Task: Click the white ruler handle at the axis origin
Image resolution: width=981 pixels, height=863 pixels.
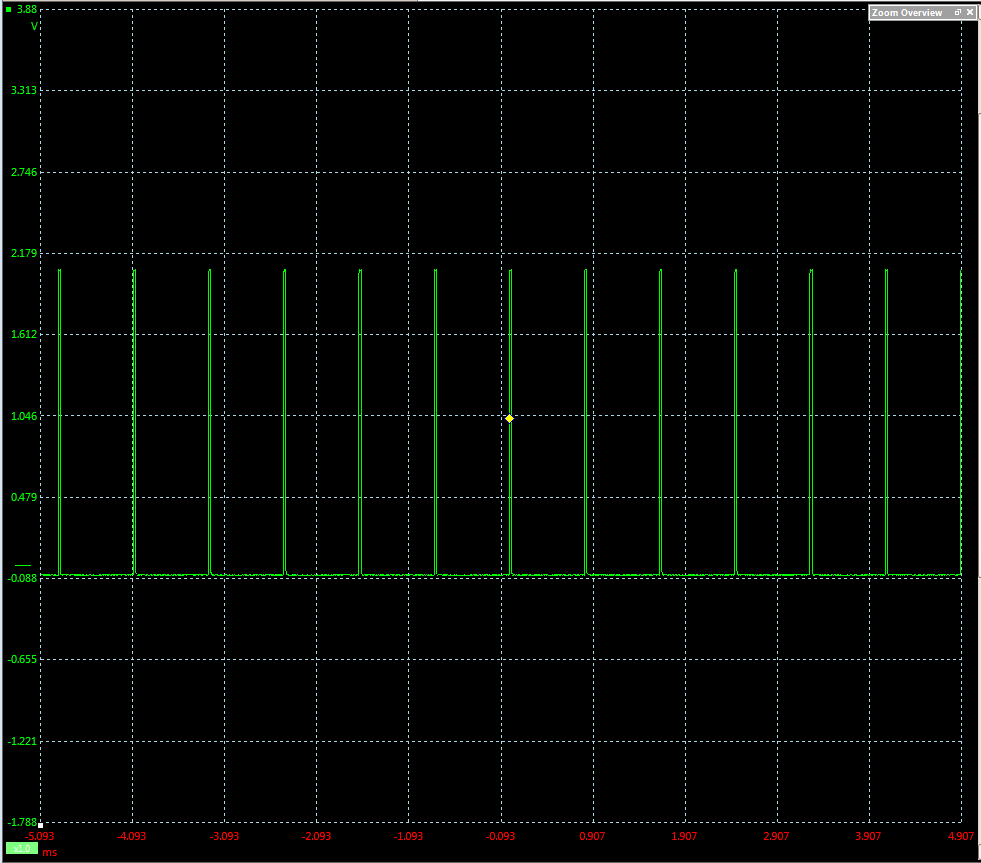Action: click(x=41, y=825)
